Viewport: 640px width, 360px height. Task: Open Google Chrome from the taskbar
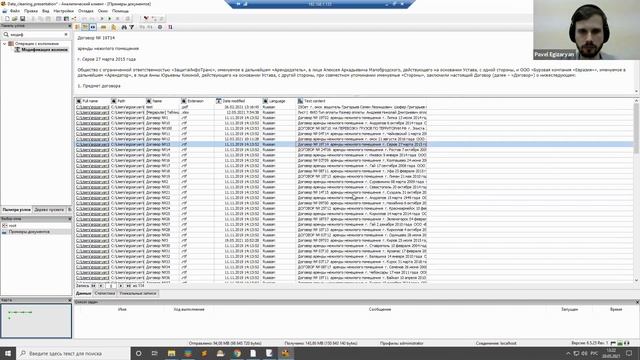tap(237, 353)
